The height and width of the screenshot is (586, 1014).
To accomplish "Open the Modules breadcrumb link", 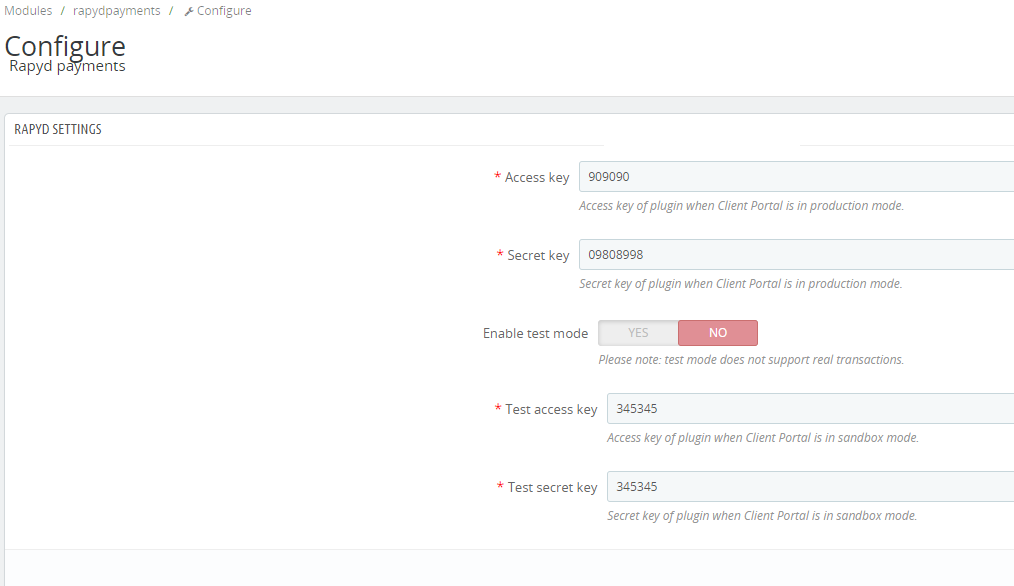I will click(28, 11).
